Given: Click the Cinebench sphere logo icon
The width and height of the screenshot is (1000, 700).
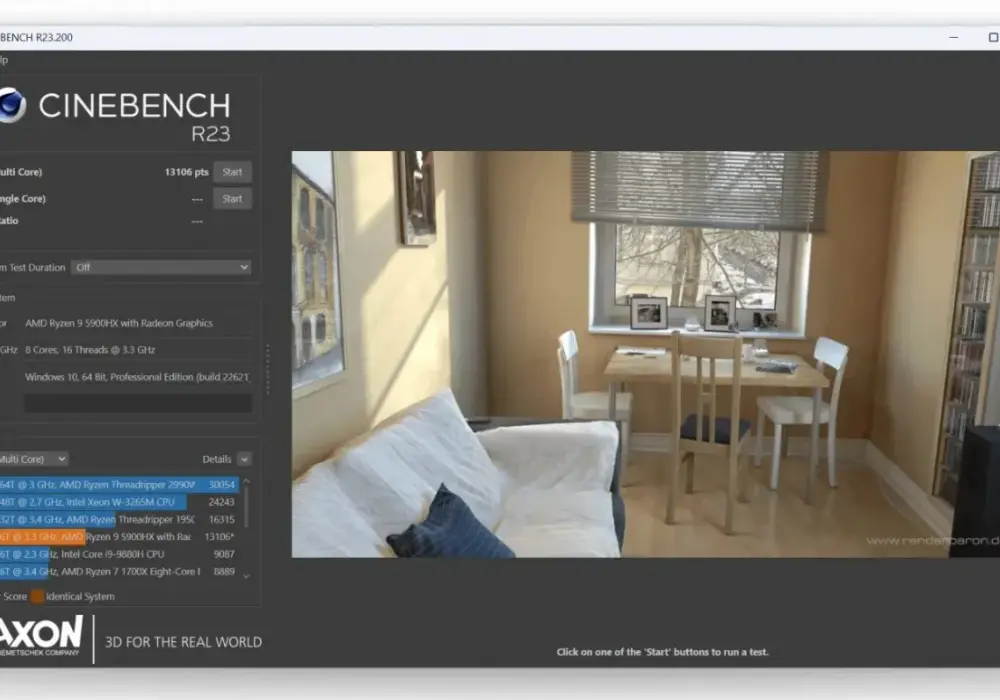Looking at the screenshot, I should pyautogui.click(x=11, y=105).
